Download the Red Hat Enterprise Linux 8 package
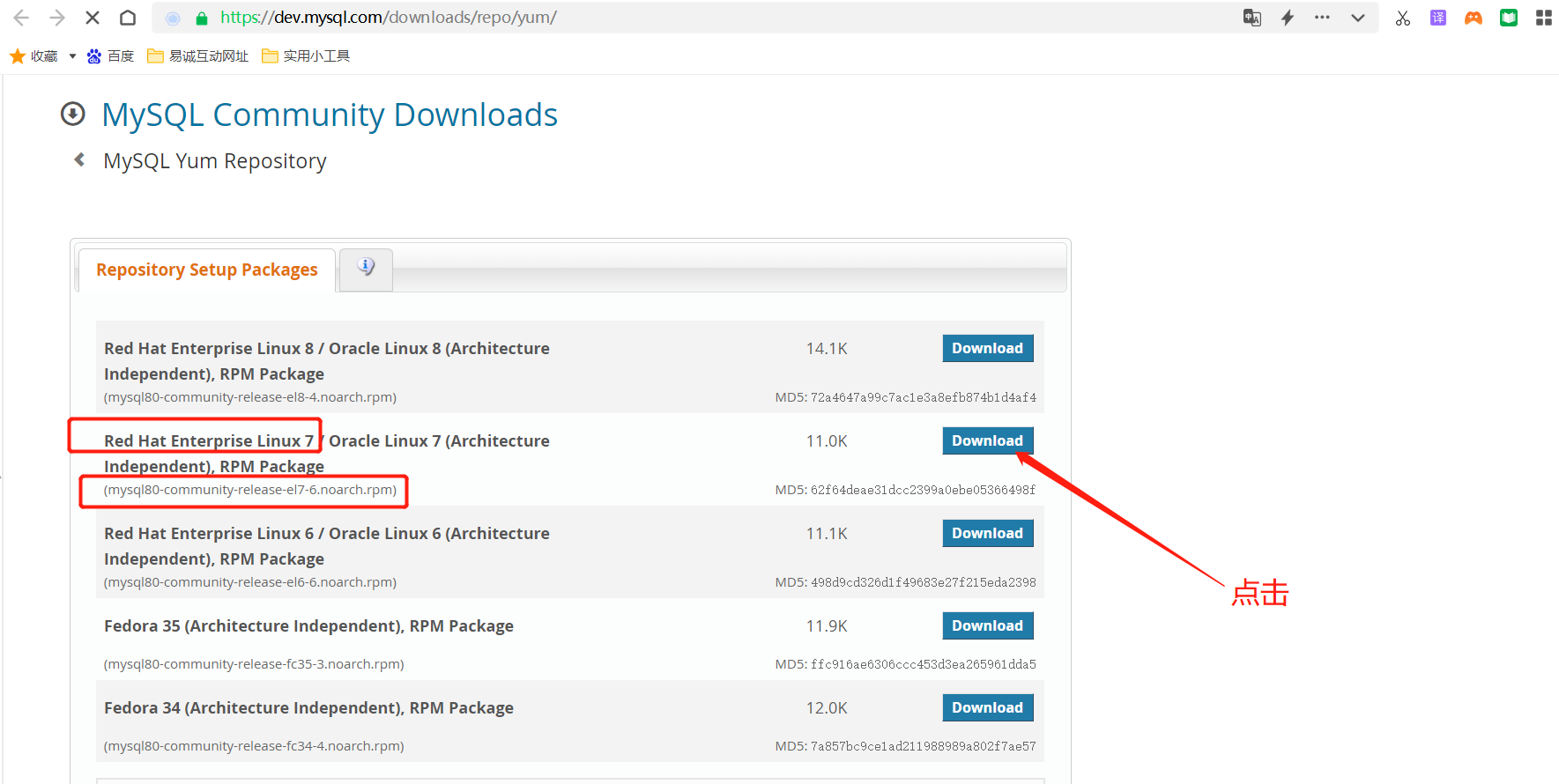1559x784 pixels. [x=988, y=348]
